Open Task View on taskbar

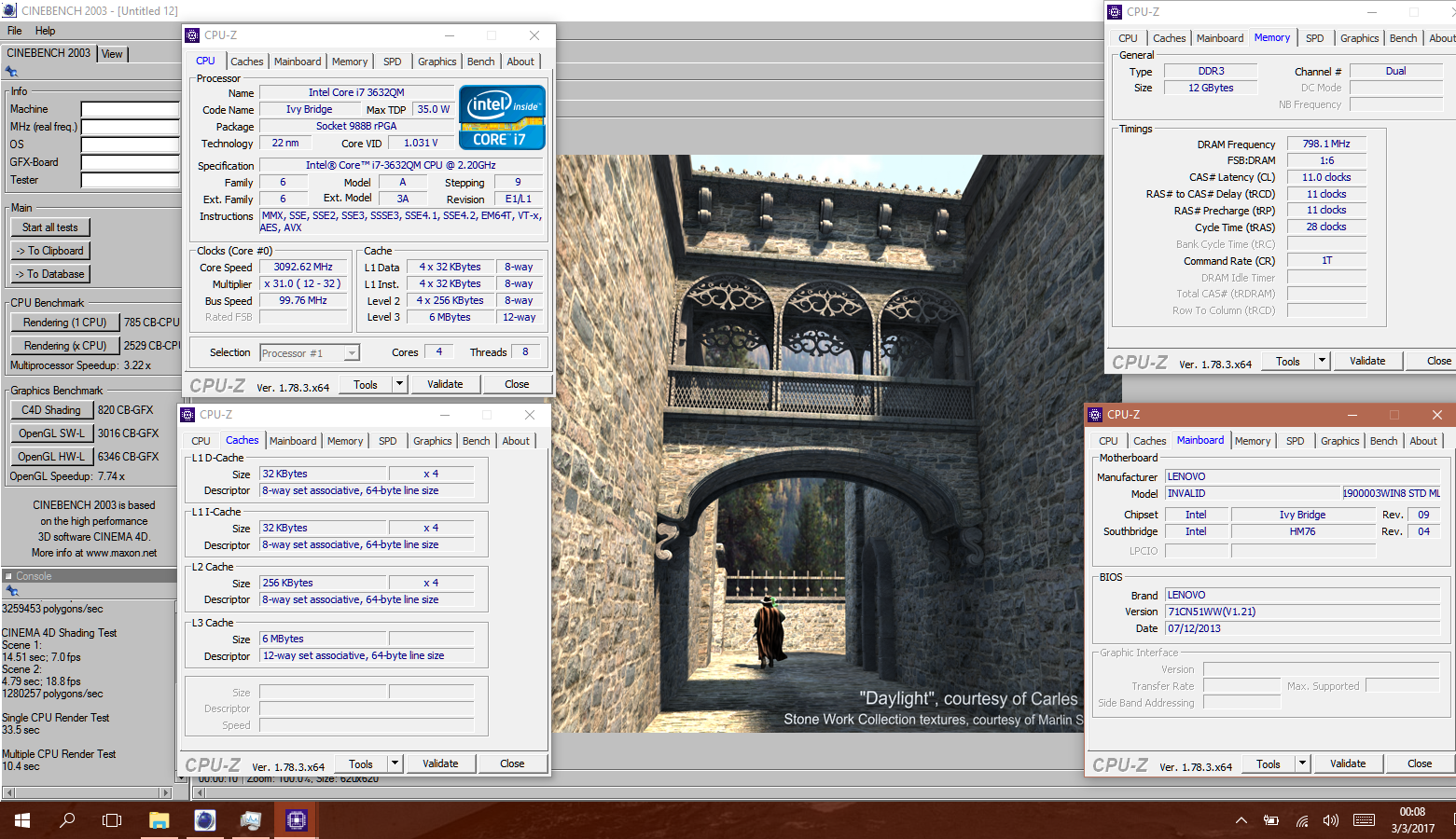pos(112,820)
